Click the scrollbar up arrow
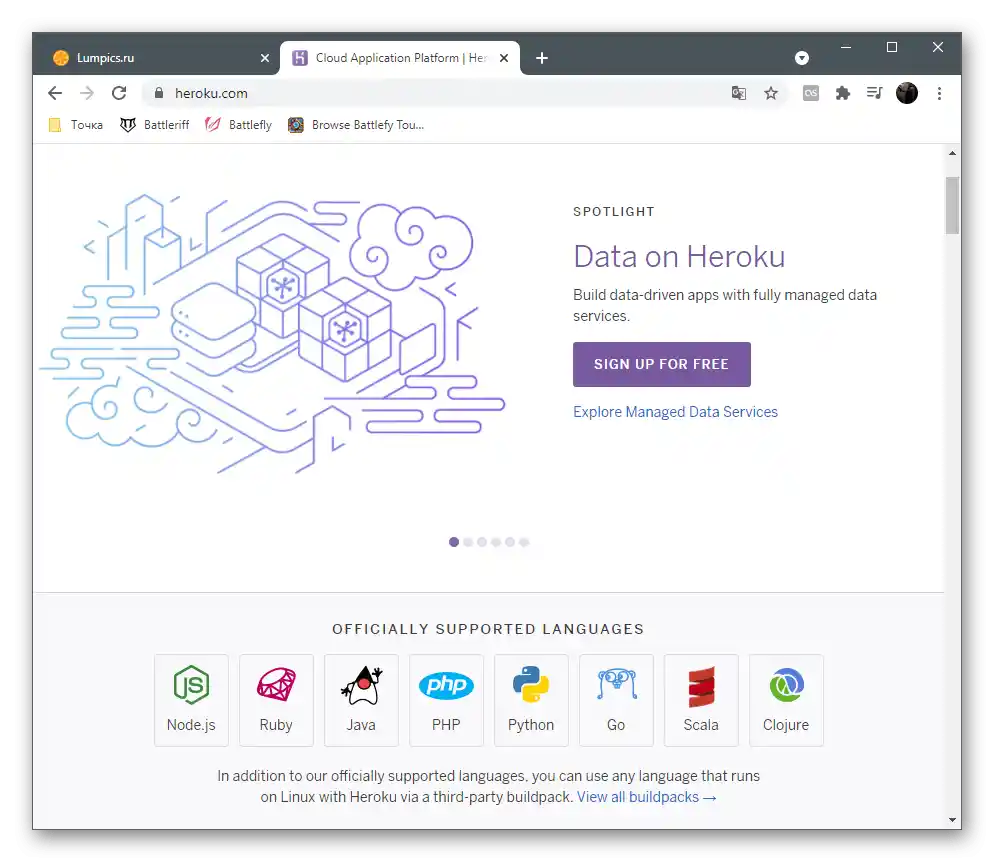The image size is (994, 862). (952, 153)
